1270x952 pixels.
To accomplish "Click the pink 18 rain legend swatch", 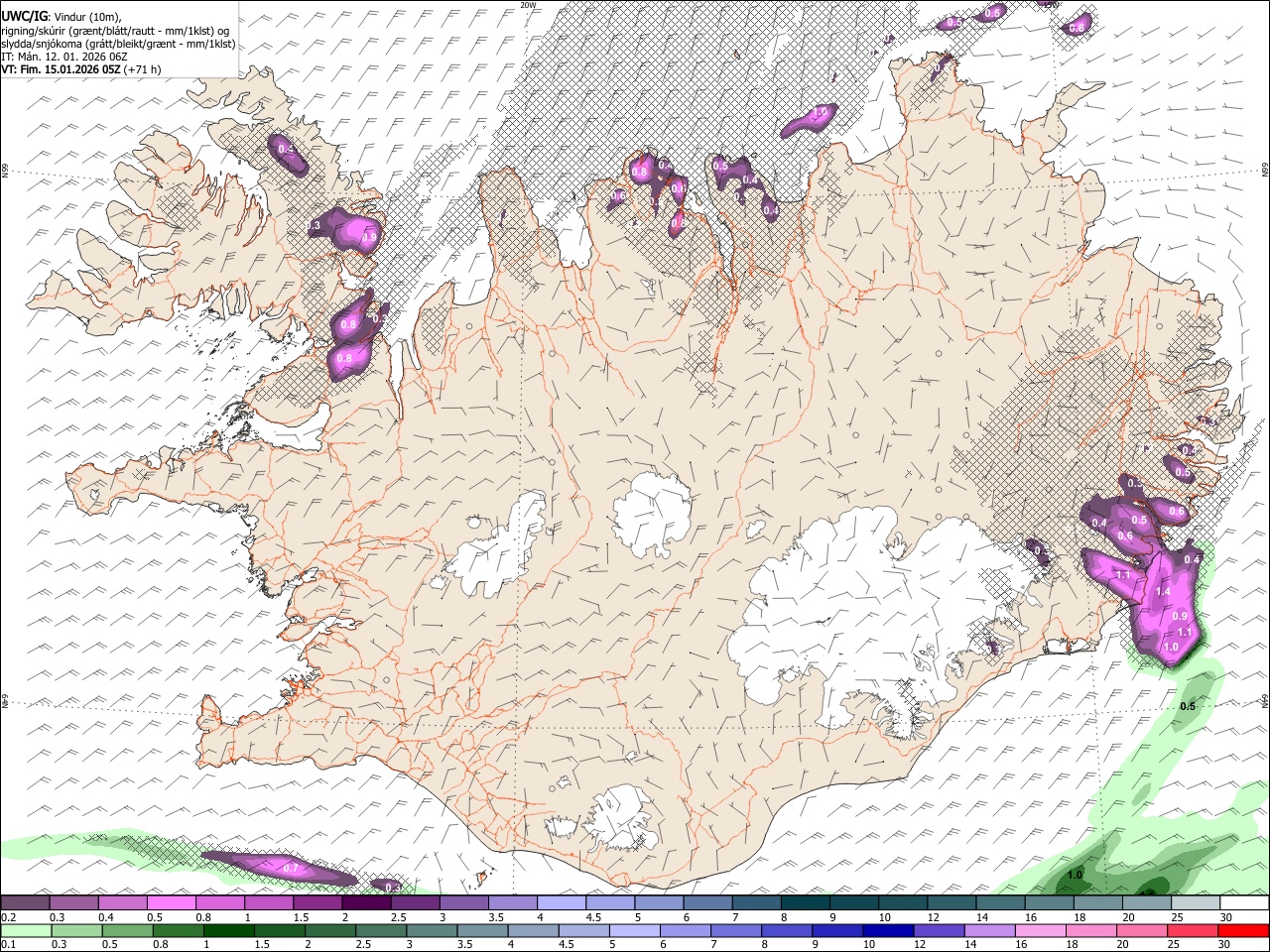I will pyautogui.click(x=1092, y=930).
